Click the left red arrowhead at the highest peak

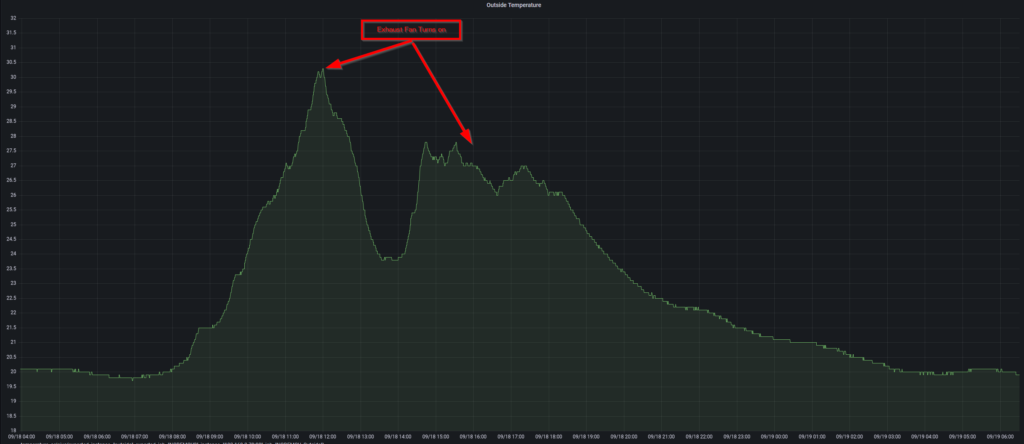(328, 66)
